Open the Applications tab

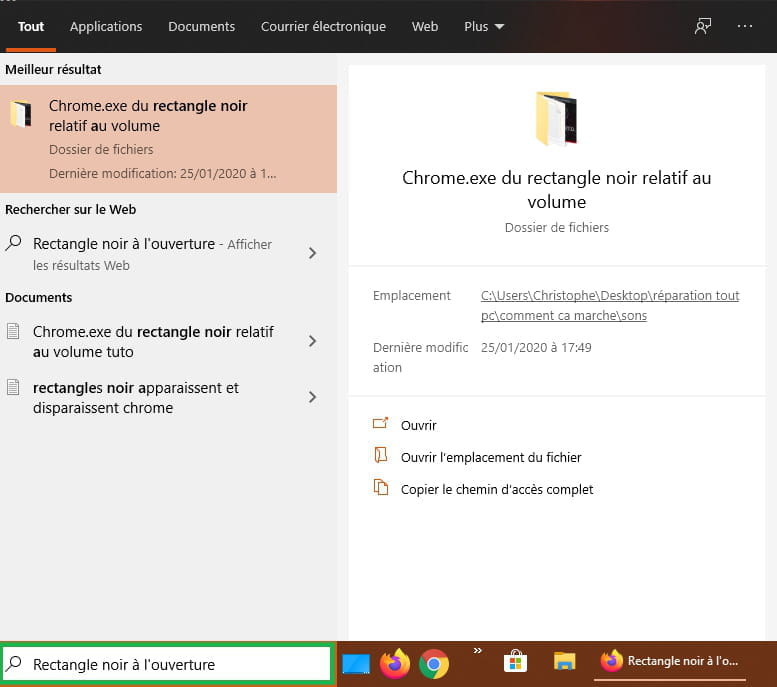(106, 27)
